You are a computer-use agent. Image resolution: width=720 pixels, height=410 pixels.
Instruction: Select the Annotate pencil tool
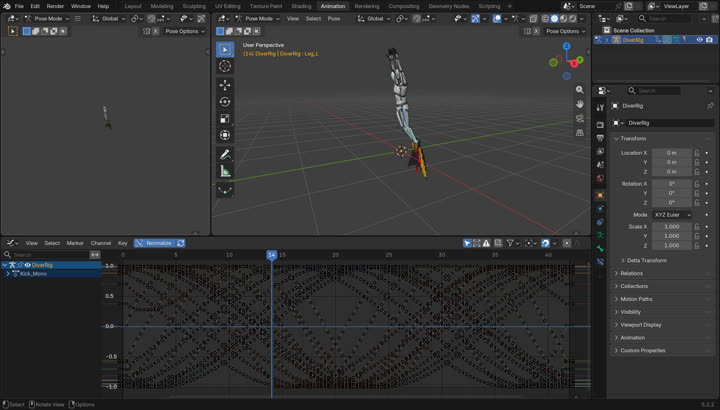pyautogui.click(x=225, y=154)
